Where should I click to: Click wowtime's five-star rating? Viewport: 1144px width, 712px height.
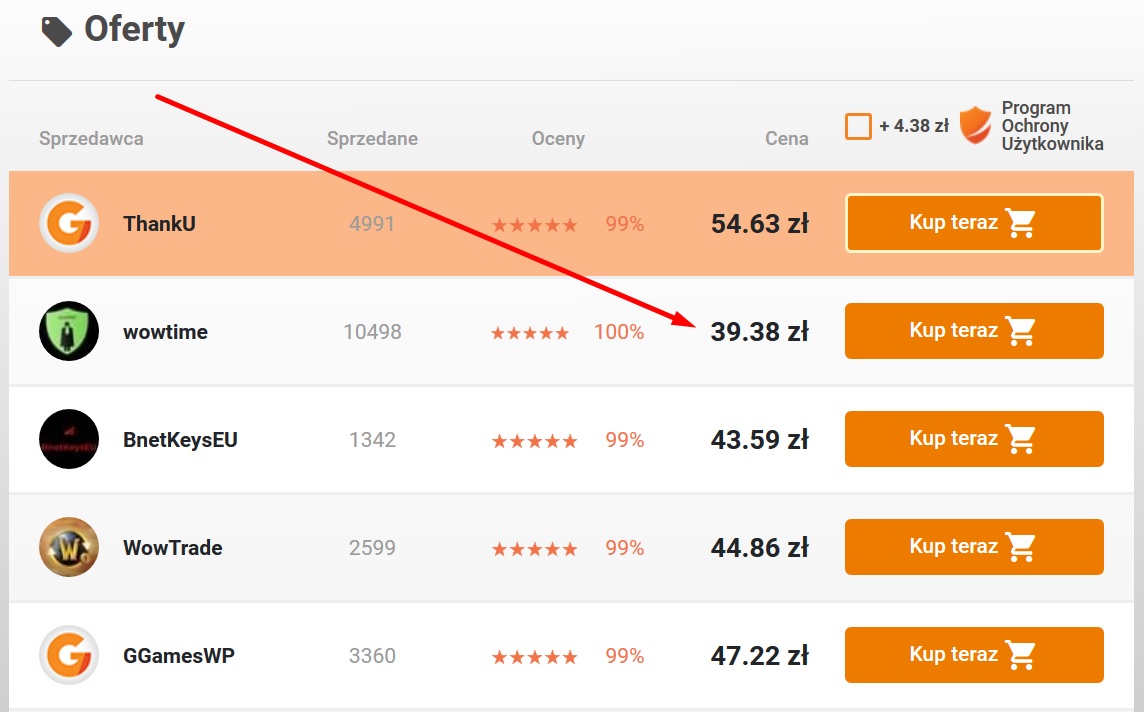530,333
